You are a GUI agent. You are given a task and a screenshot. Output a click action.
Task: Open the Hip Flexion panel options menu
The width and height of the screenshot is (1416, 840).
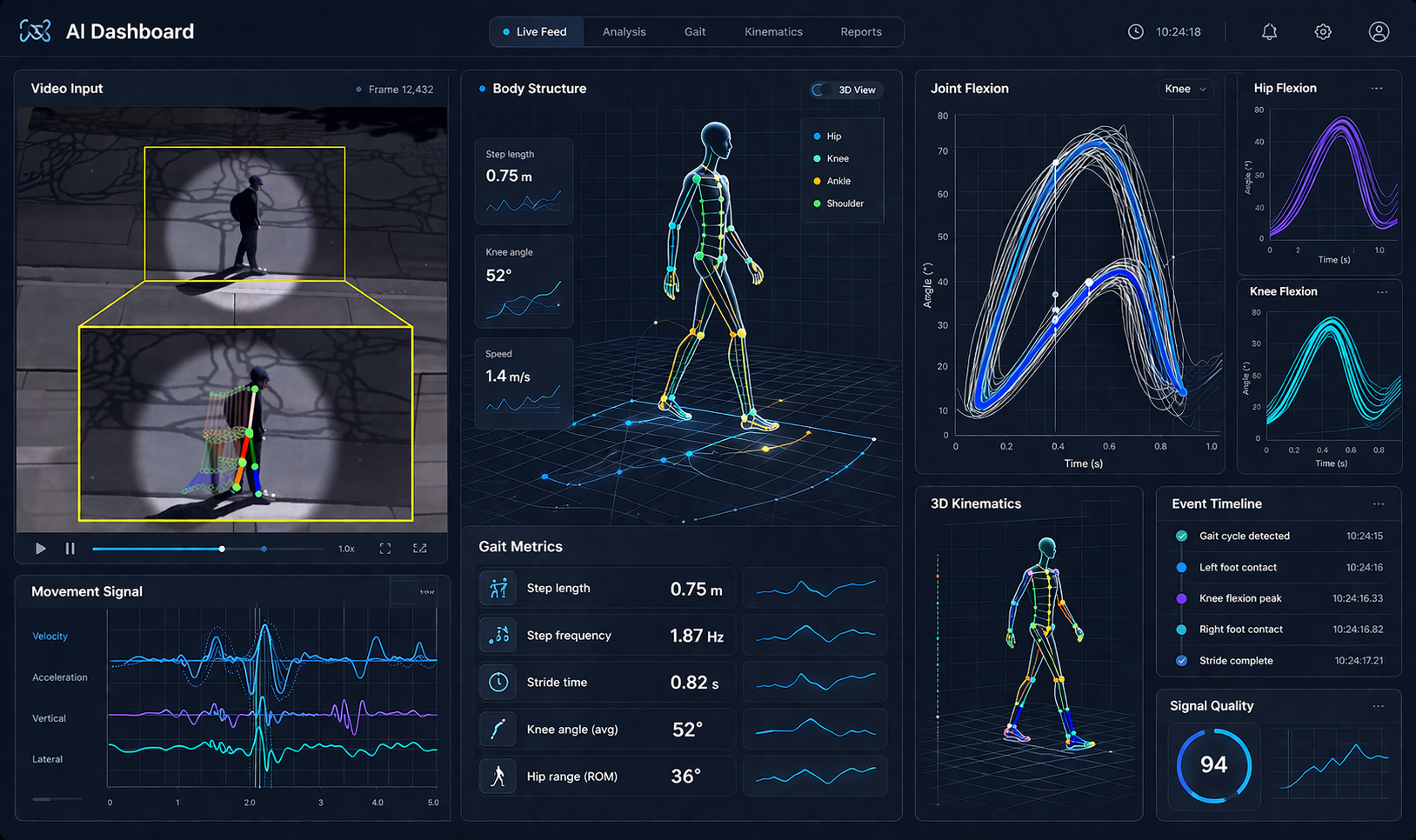pyautogui.click(x=1377, y=89)
